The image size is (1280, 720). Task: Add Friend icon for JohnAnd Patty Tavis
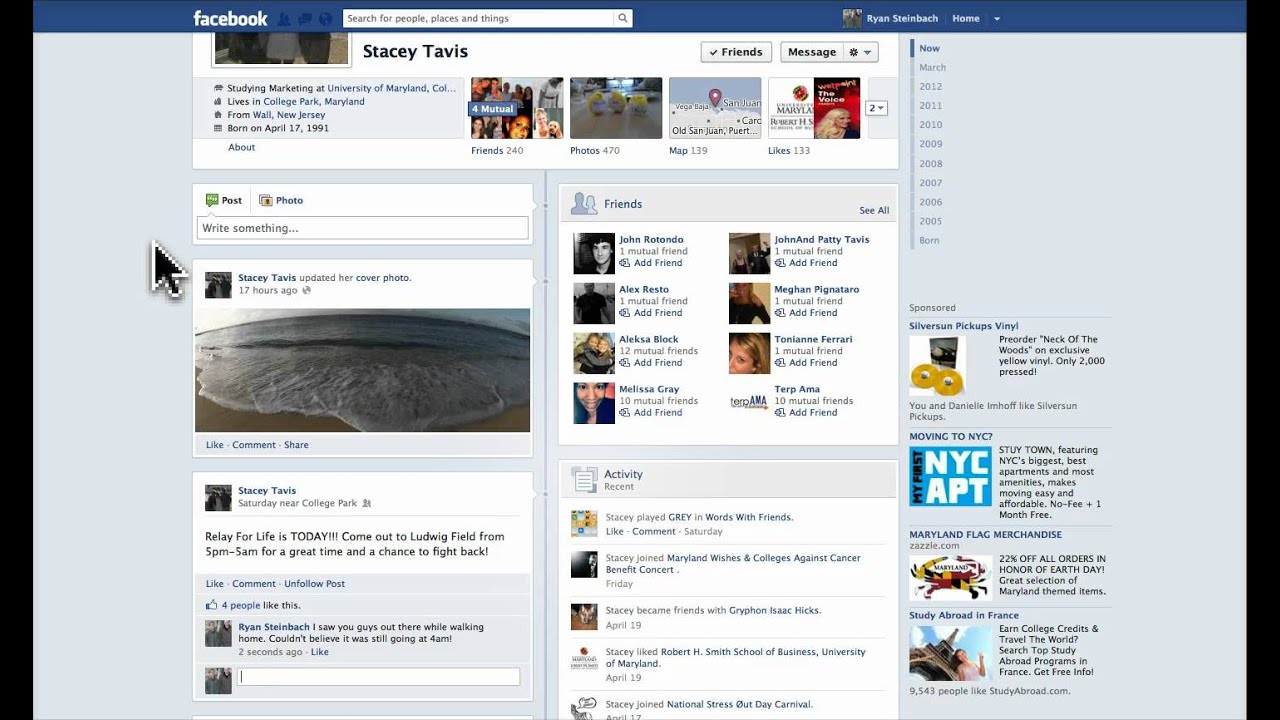pos(779,263)
